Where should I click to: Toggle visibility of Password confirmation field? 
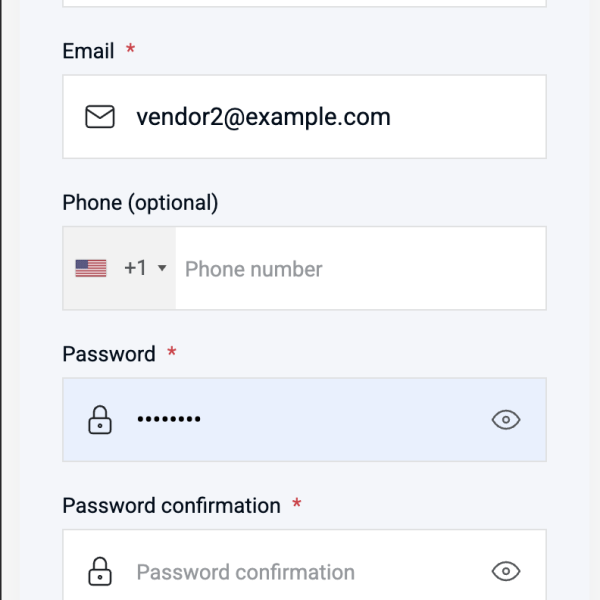point(507,572)
